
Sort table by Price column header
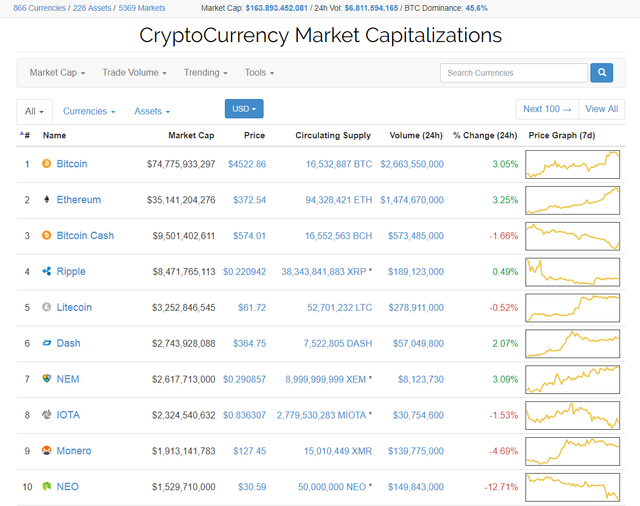tap(254, 135)
